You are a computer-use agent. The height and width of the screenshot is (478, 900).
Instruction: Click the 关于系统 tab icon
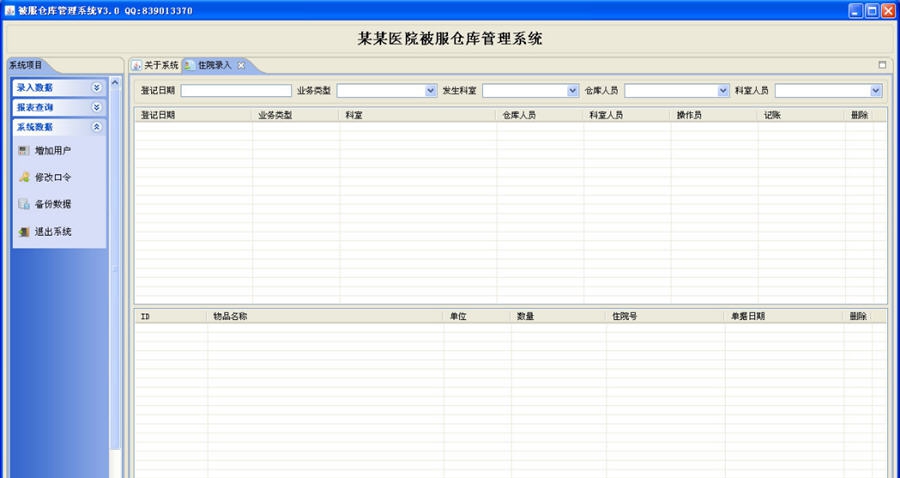[x=137, y=65]
